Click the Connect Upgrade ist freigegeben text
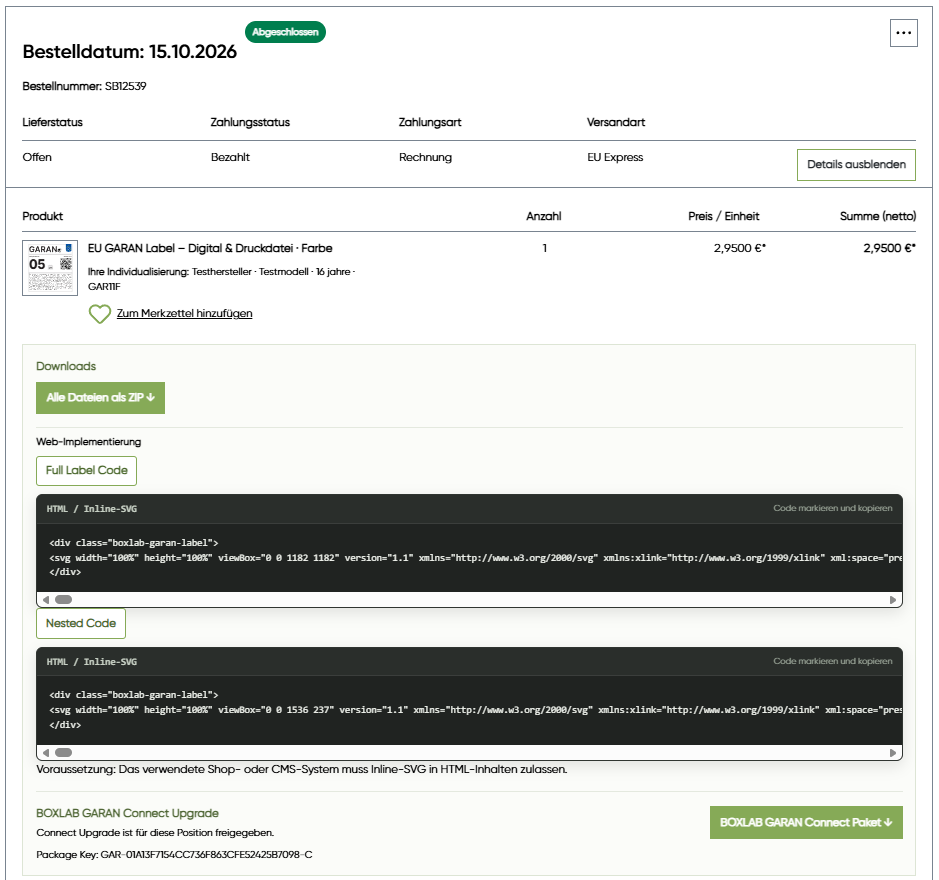Screen dimensions: 939x880 click(x=155, y=833)
